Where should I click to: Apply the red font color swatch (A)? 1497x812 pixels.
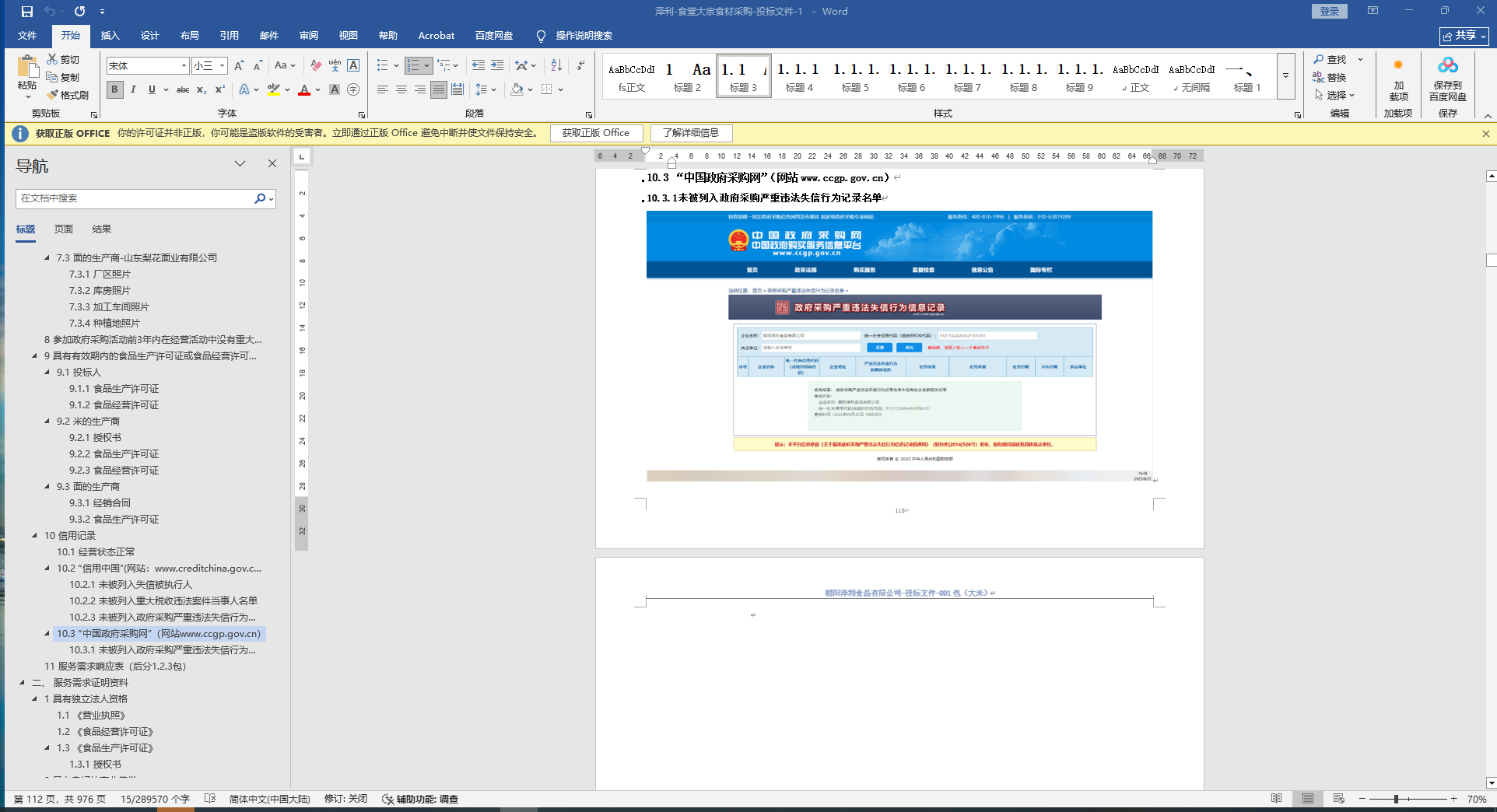pos(304,89)
